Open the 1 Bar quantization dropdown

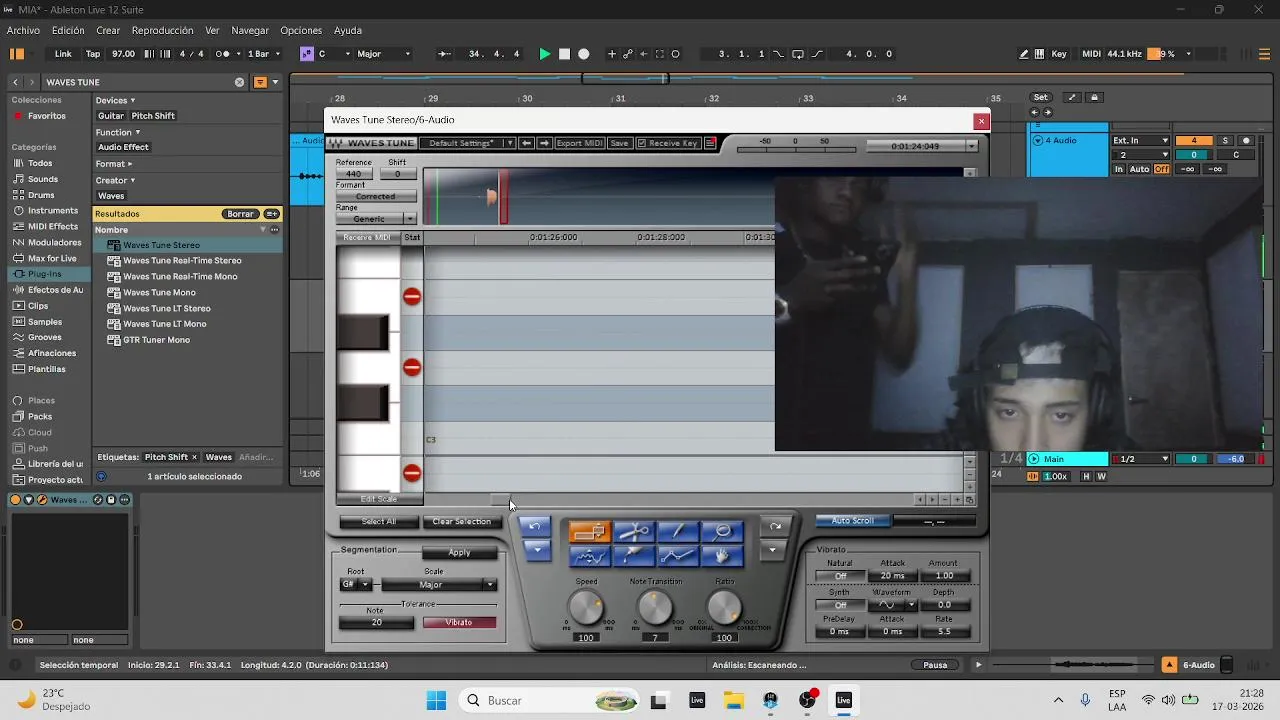[264, 54]
